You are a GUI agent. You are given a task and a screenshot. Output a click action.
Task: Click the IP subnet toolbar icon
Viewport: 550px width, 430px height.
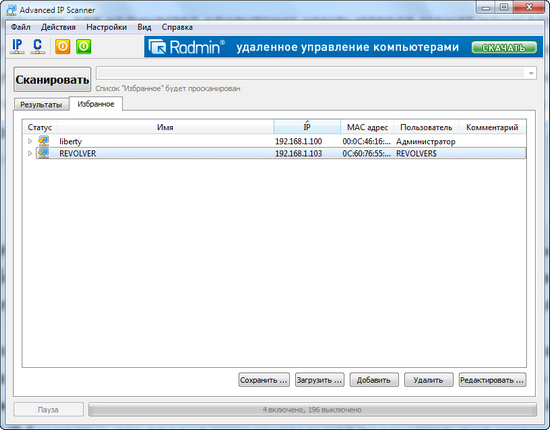(x=17, y=47)
